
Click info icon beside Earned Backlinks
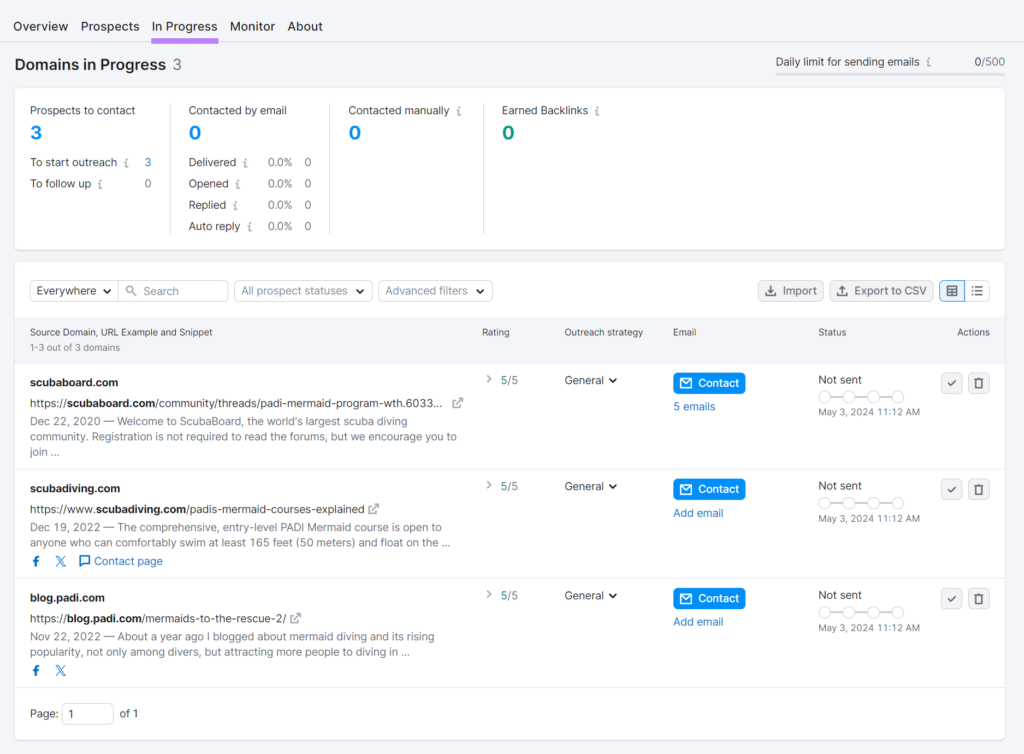597,111
